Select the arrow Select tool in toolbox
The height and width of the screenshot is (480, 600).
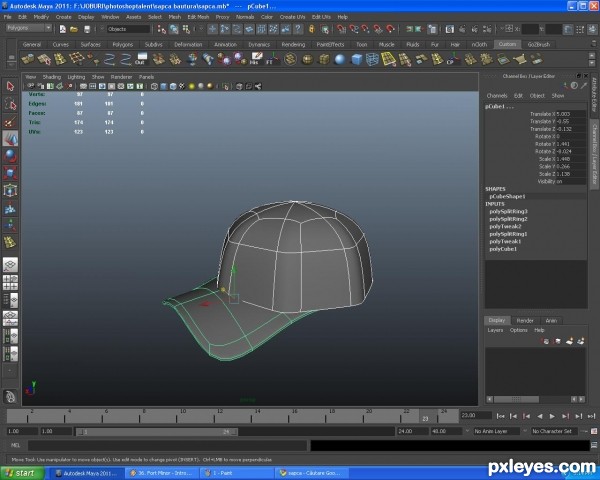[10, 86]
